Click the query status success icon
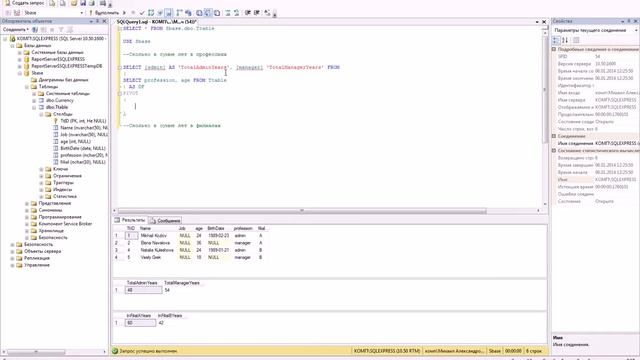The height and width of the screenshot is (360, 640). point(115,351)
